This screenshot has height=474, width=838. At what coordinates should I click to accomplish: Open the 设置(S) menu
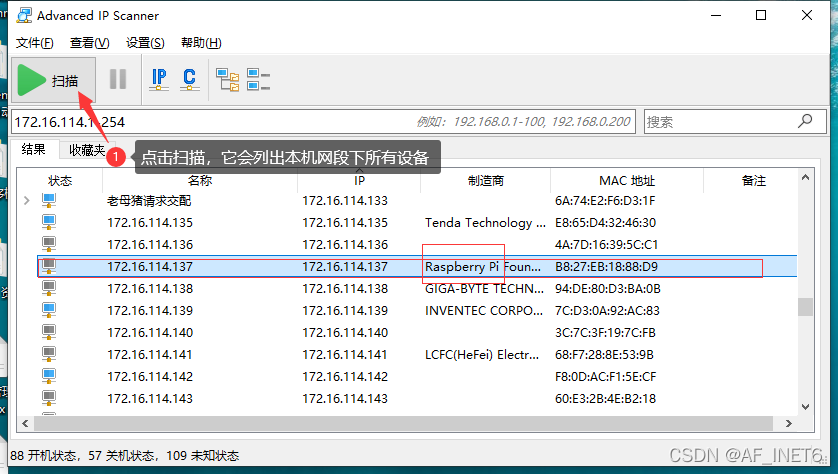145,43
